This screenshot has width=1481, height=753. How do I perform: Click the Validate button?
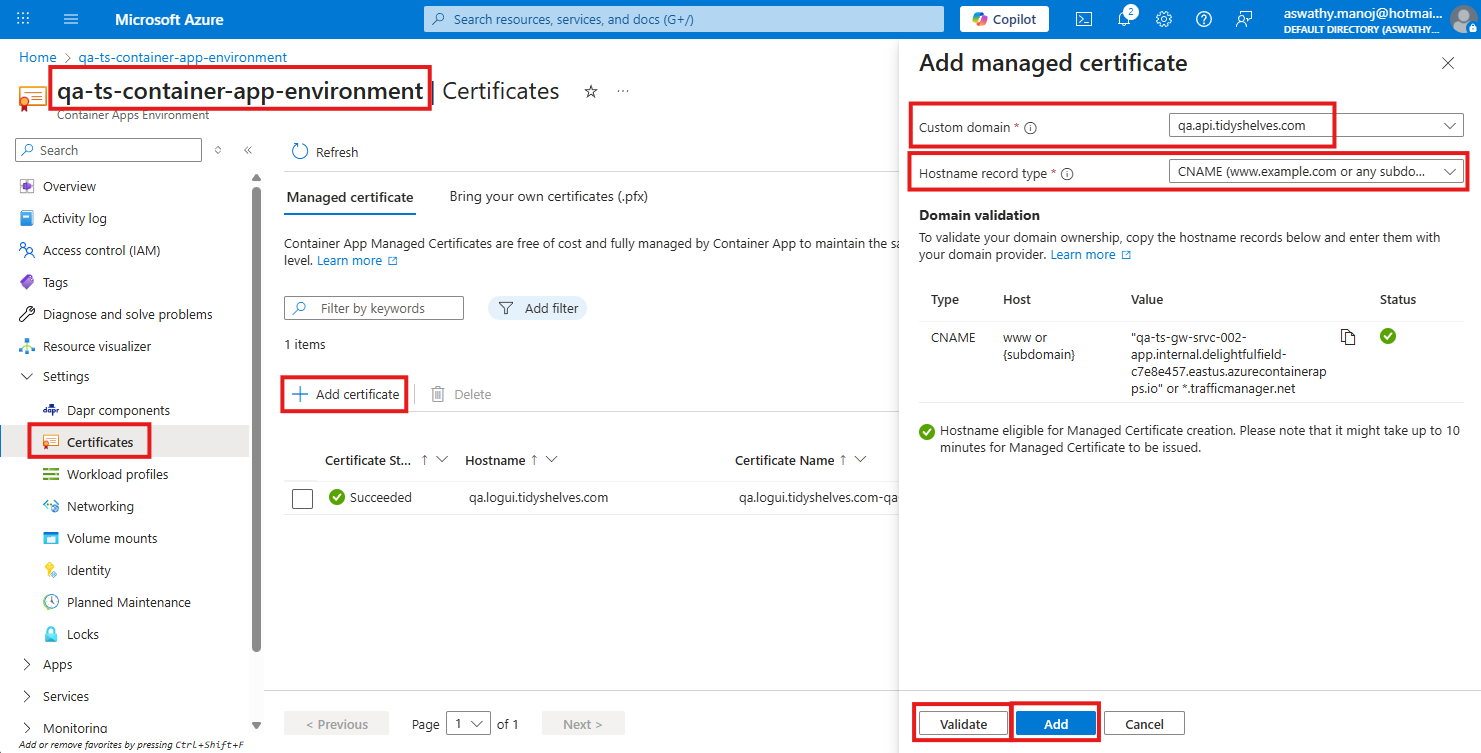963,724
